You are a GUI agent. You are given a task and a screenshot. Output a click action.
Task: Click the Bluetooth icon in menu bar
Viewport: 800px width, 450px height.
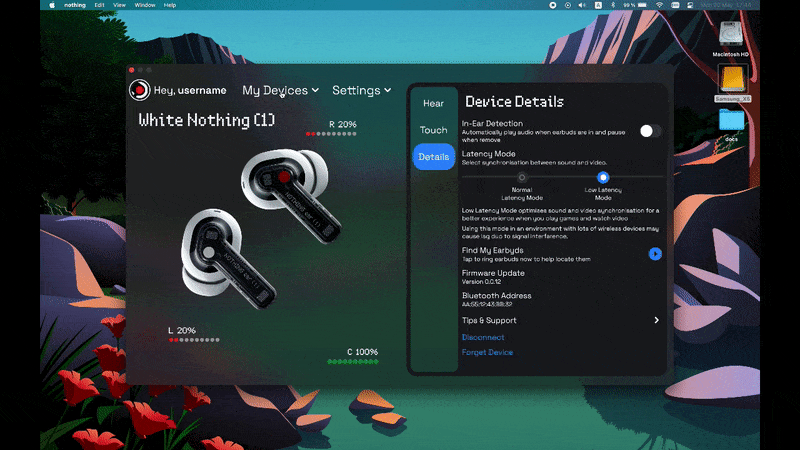pos(613,5)
